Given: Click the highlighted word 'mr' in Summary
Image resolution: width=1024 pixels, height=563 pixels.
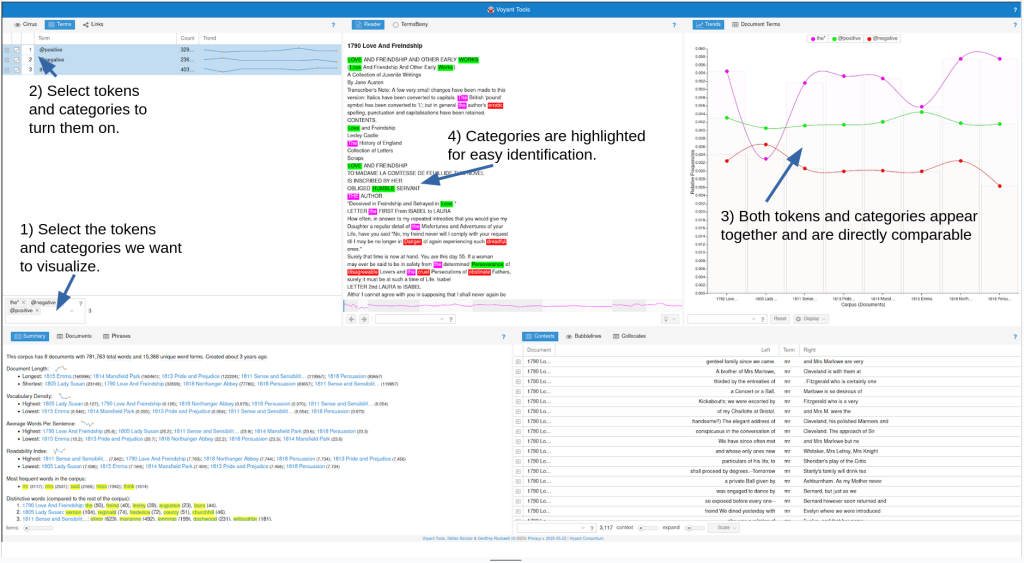Looking at the screenshot, I should 25,487.
